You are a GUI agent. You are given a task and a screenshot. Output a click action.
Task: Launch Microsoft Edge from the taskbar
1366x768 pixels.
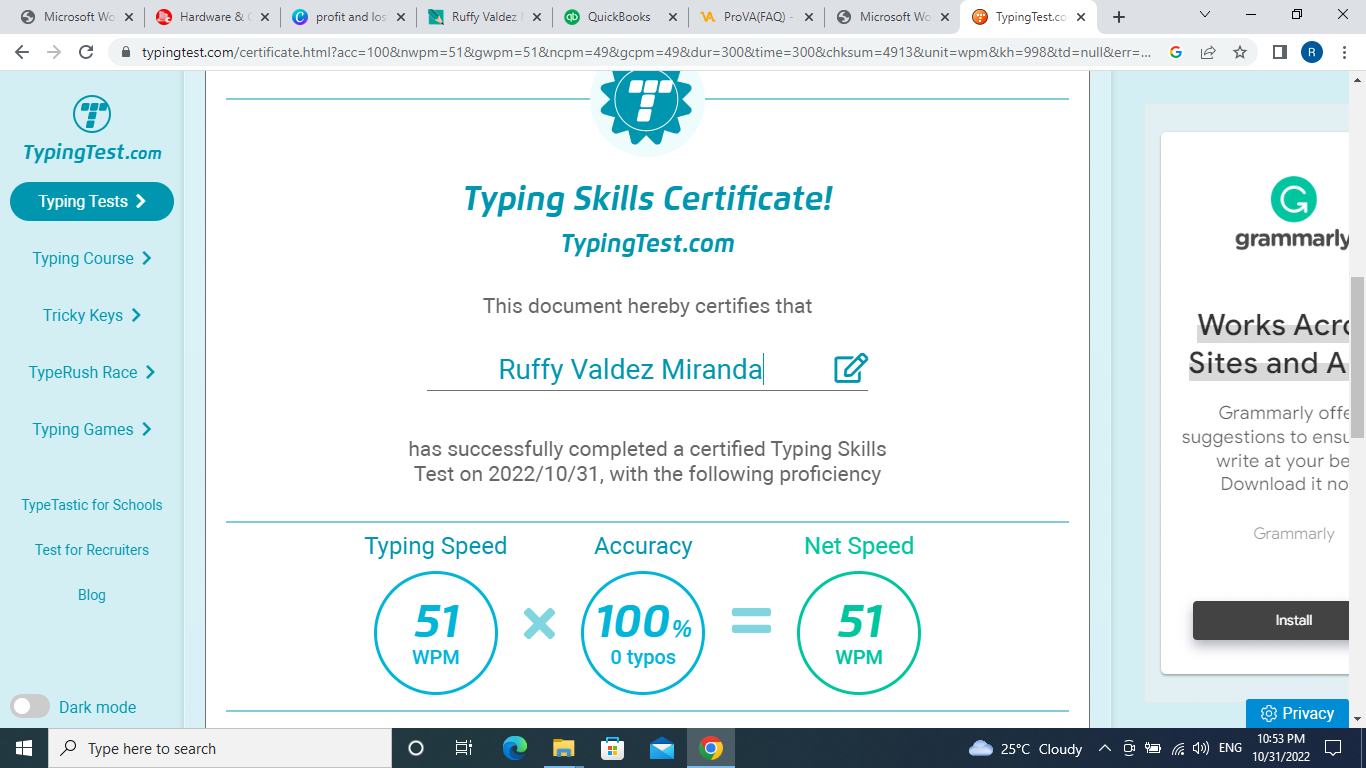coord(515,748)
